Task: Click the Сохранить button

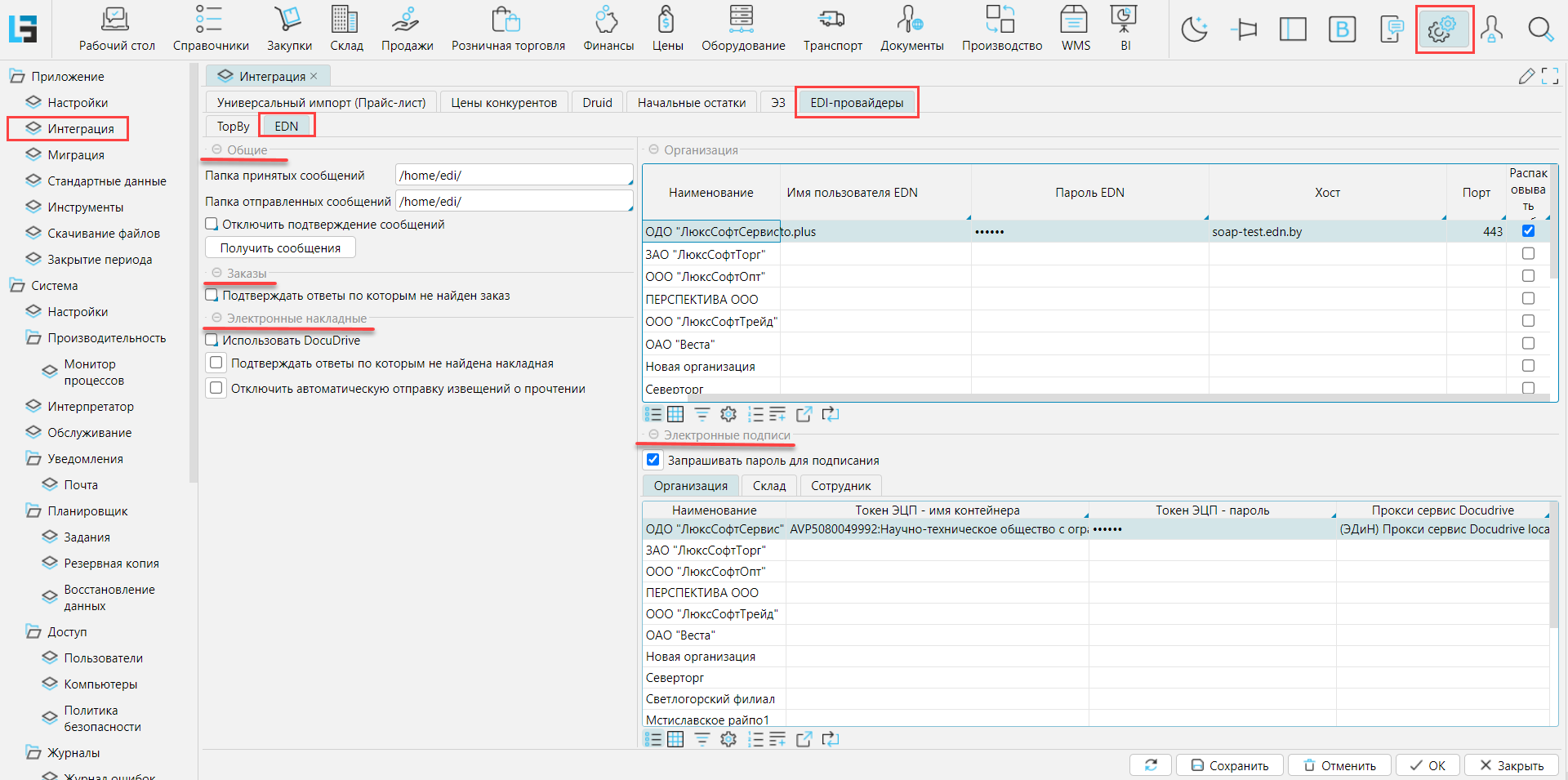Action: click(x=1229, y=765)
